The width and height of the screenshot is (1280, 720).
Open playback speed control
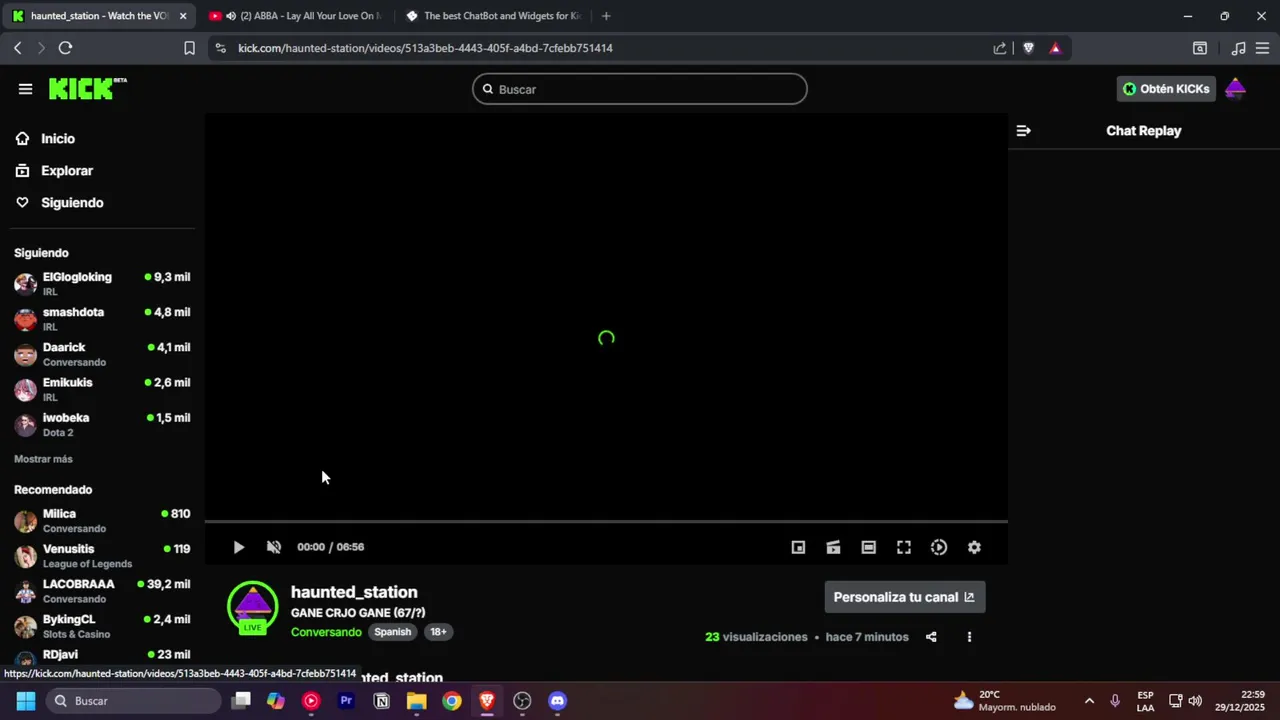tap(938, 547)
